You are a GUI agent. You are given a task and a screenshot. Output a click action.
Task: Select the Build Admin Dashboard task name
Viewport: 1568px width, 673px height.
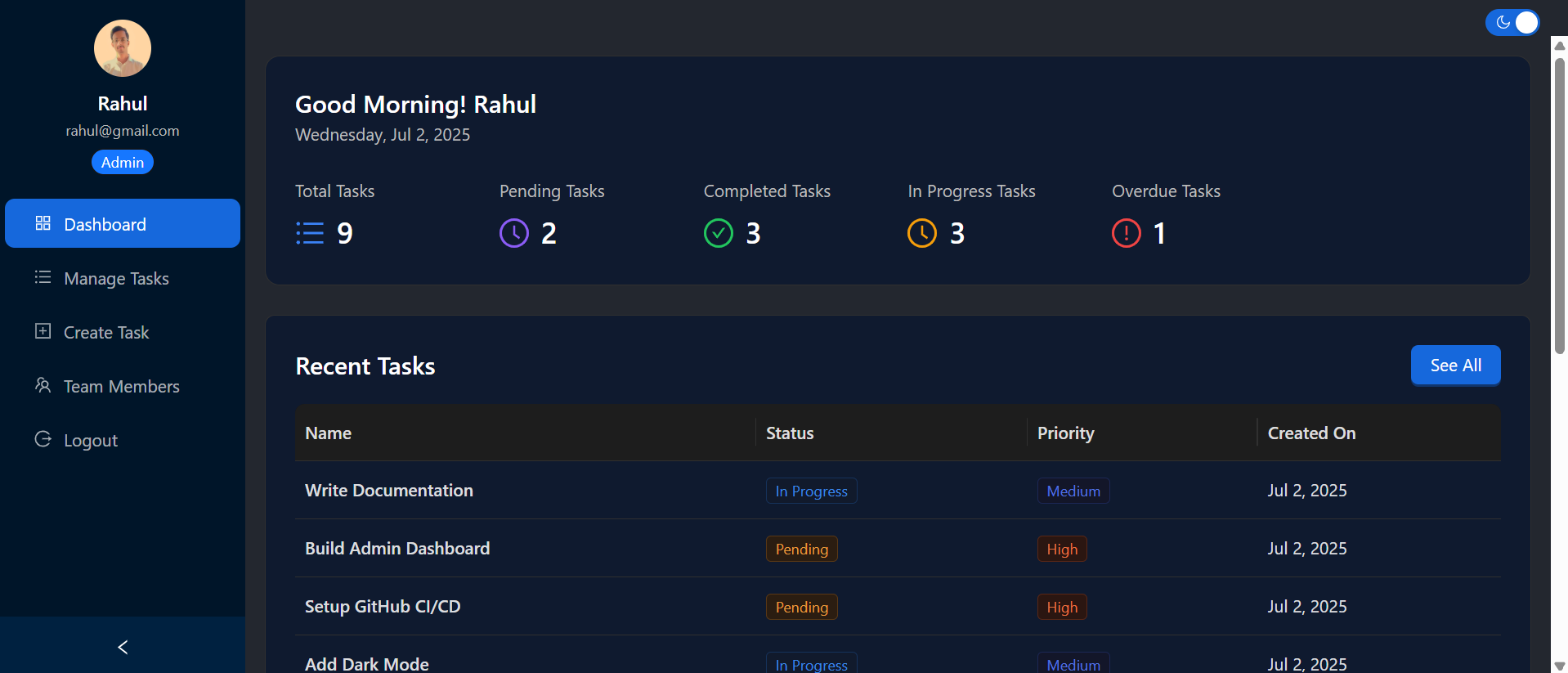tap(397, 548)
